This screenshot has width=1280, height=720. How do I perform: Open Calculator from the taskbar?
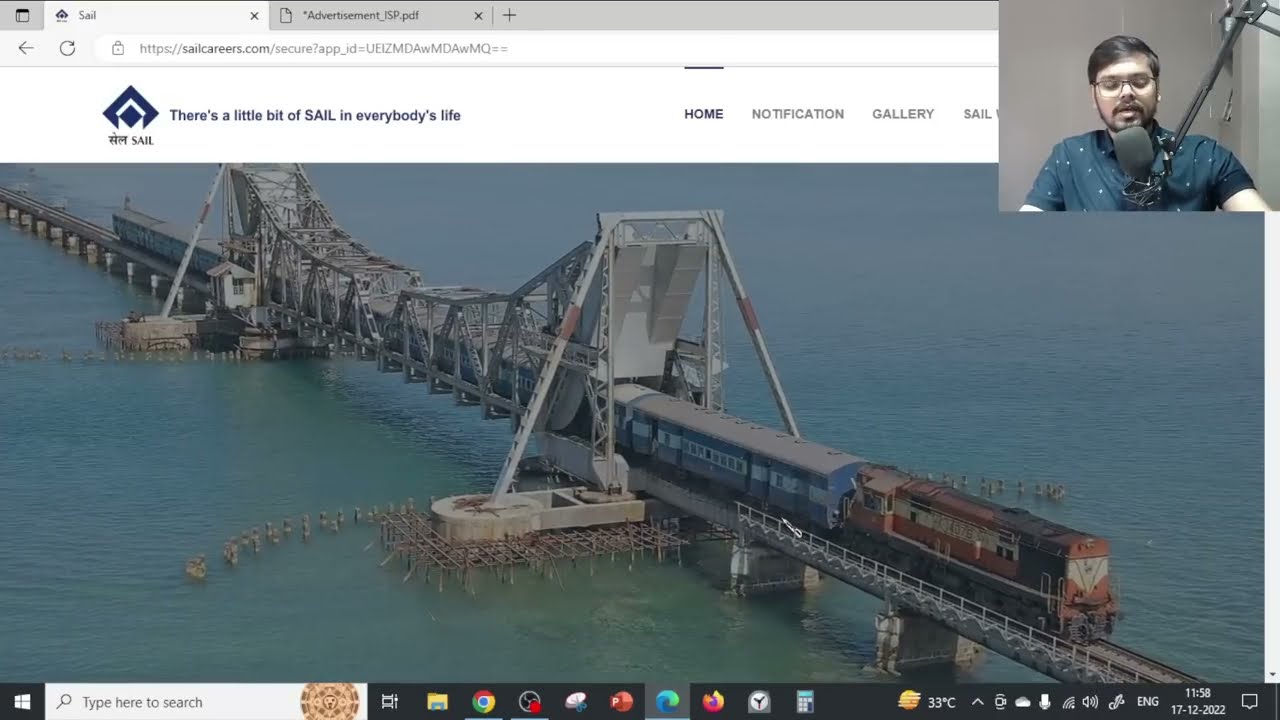tap(805, 702)
